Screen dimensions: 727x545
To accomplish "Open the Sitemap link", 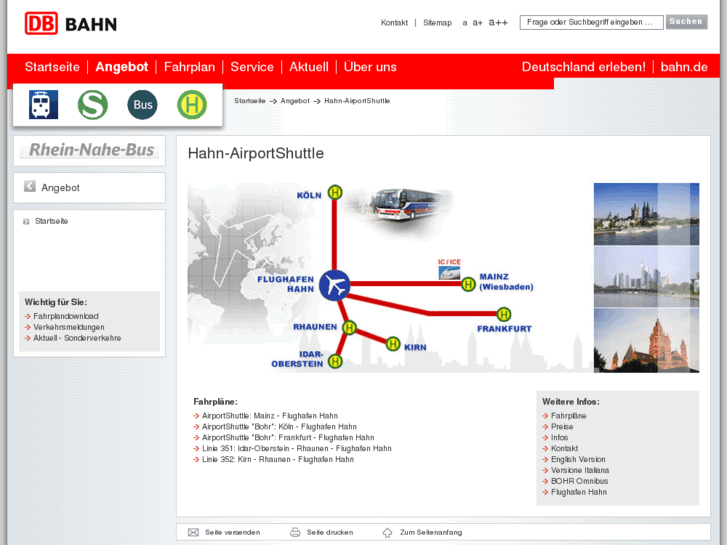I will point(437,22).
